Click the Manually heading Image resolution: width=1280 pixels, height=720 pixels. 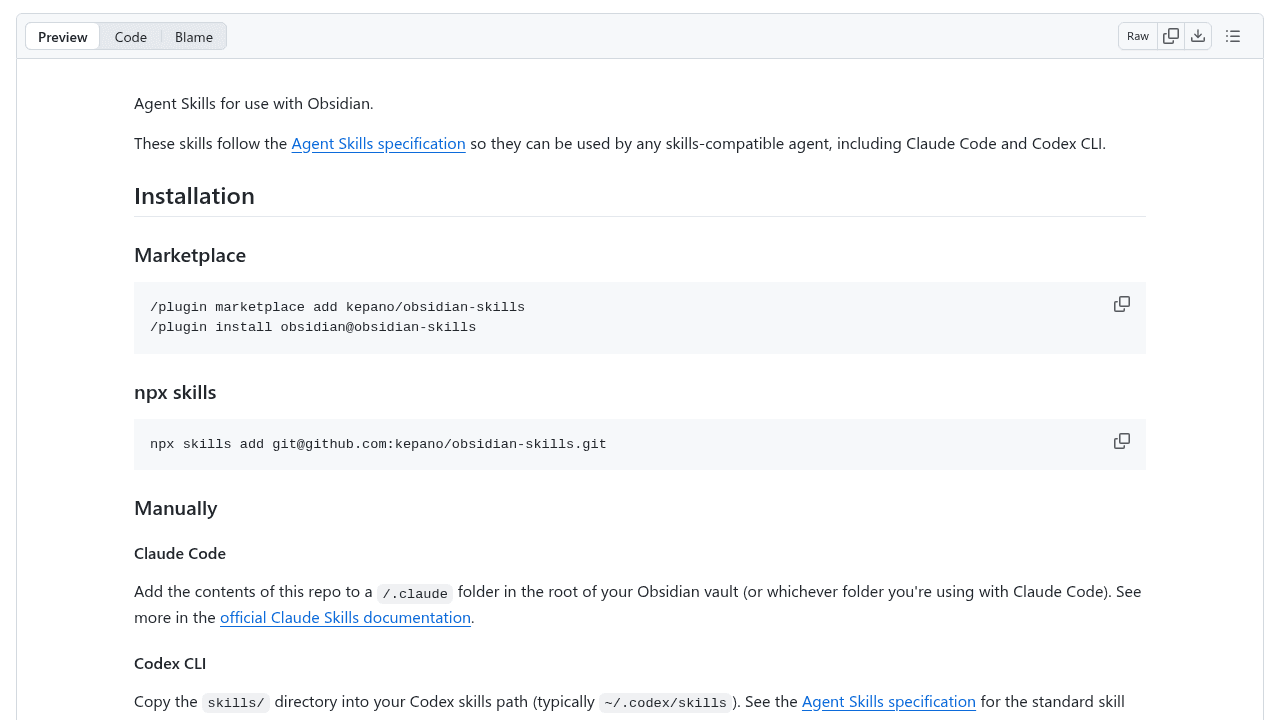pyautogui.click(x=176, y=508)
